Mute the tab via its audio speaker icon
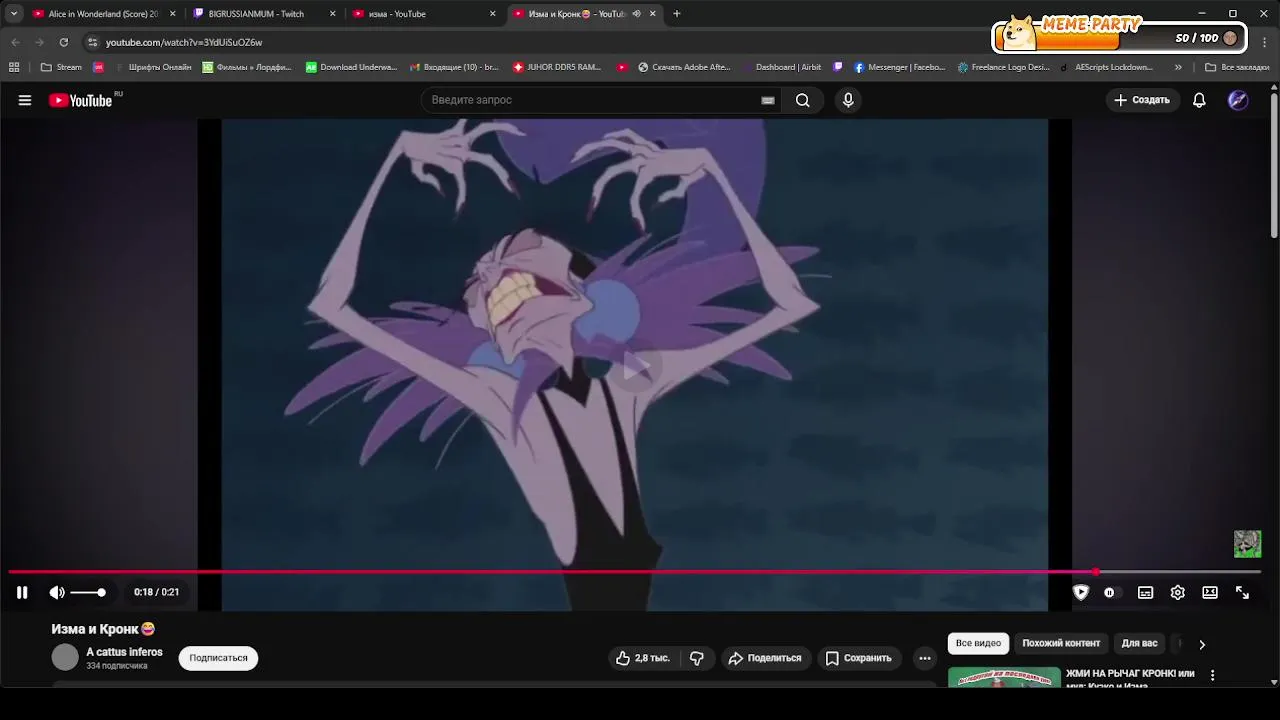 (x=636, y=14)
